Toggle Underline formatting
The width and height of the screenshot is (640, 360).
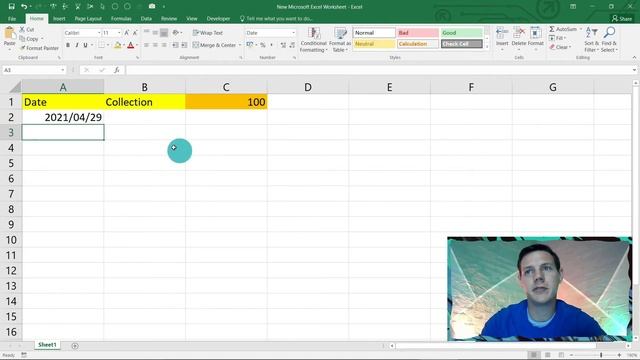point(85,45)
